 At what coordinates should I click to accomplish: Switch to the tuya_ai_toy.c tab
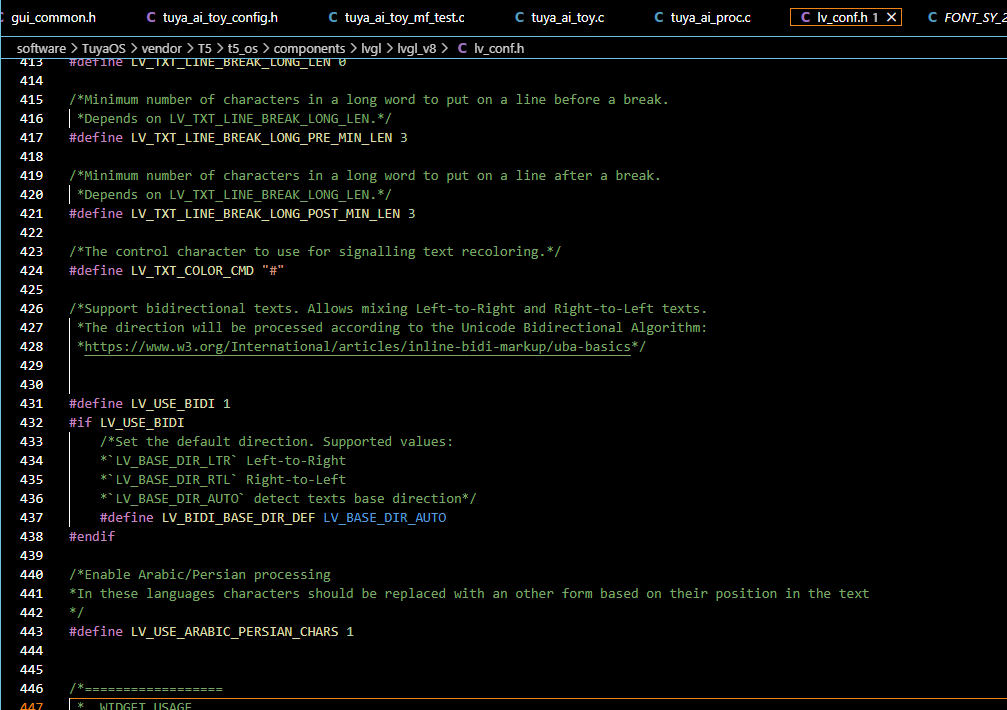(567, 18)
